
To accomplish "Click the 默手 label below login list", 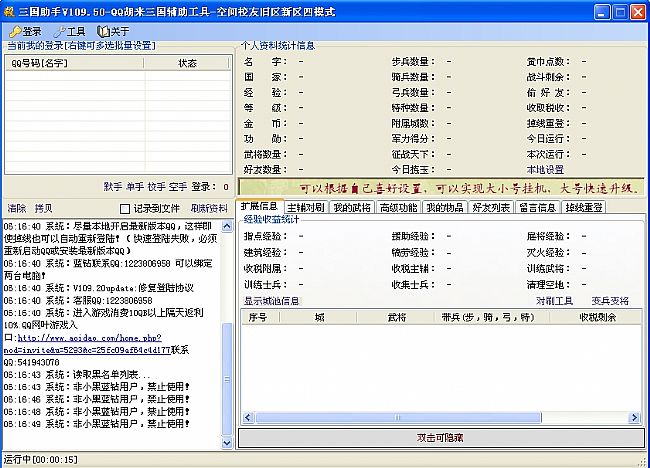I will [113, 187].
